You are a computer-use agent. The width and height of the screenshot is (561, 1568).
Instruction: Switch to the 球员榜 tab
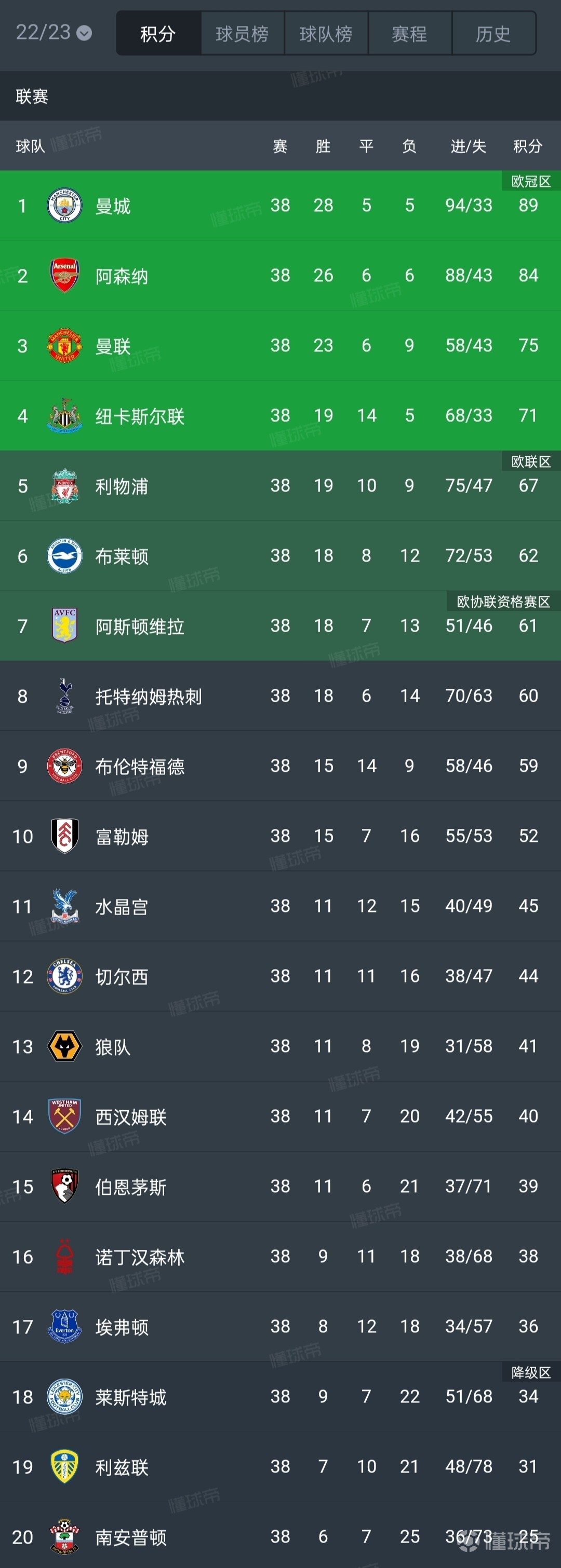[x=243, y=34]
